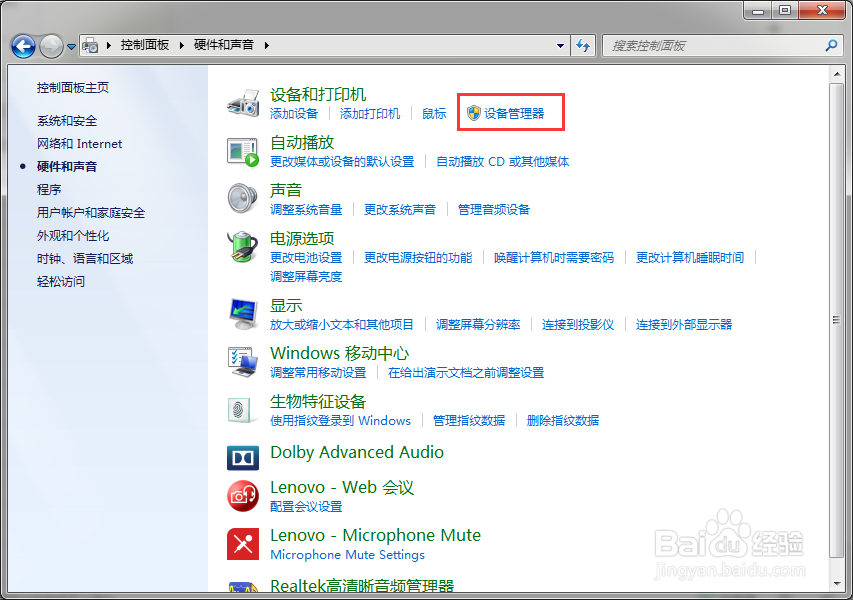853x600 pixels.
Task: Click the AutoPlay icon
Action: tap(243, 152)
